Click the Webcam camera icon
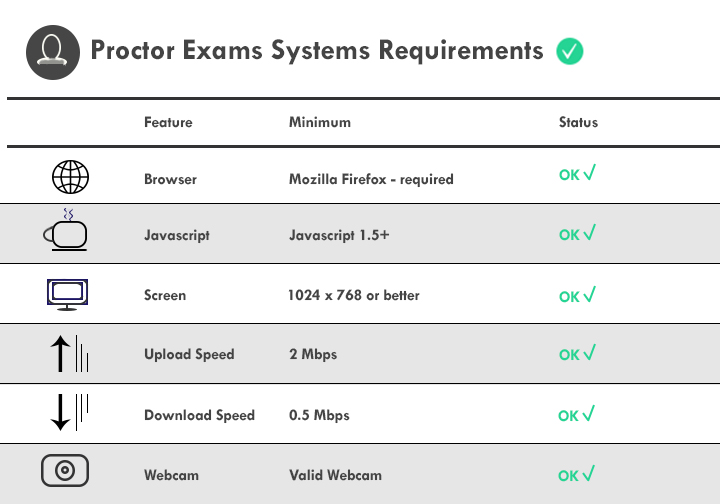 coord(65,470)
